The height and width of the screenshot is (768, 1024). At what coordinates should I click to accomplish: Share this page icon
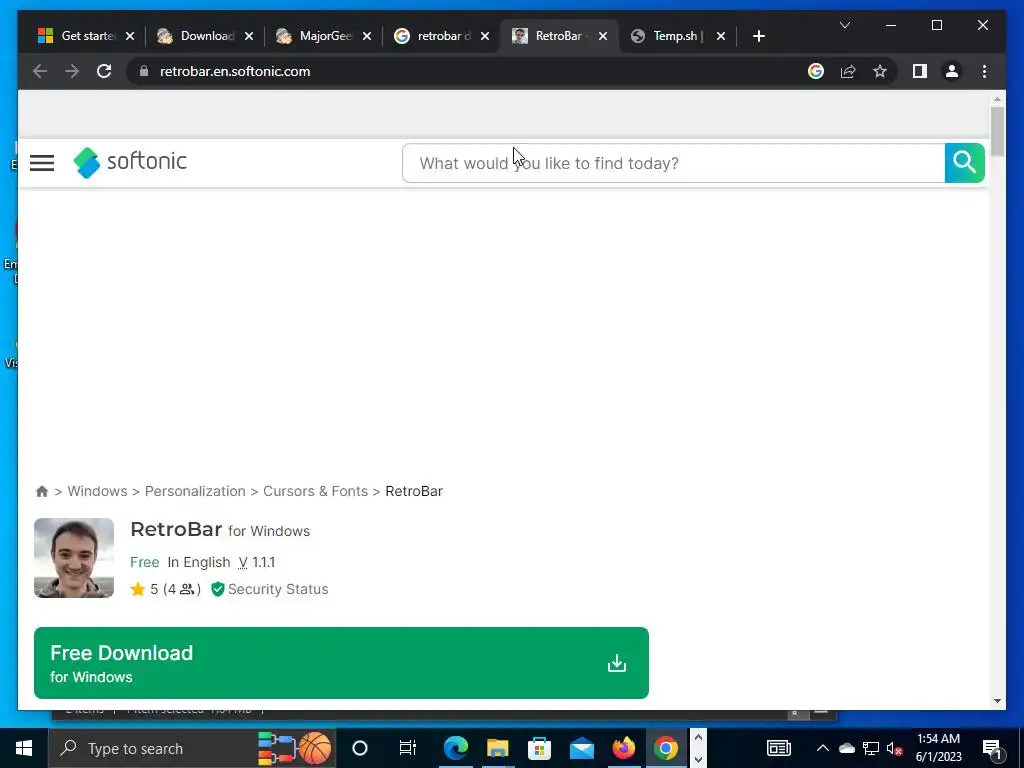click(x=848, y=71)
